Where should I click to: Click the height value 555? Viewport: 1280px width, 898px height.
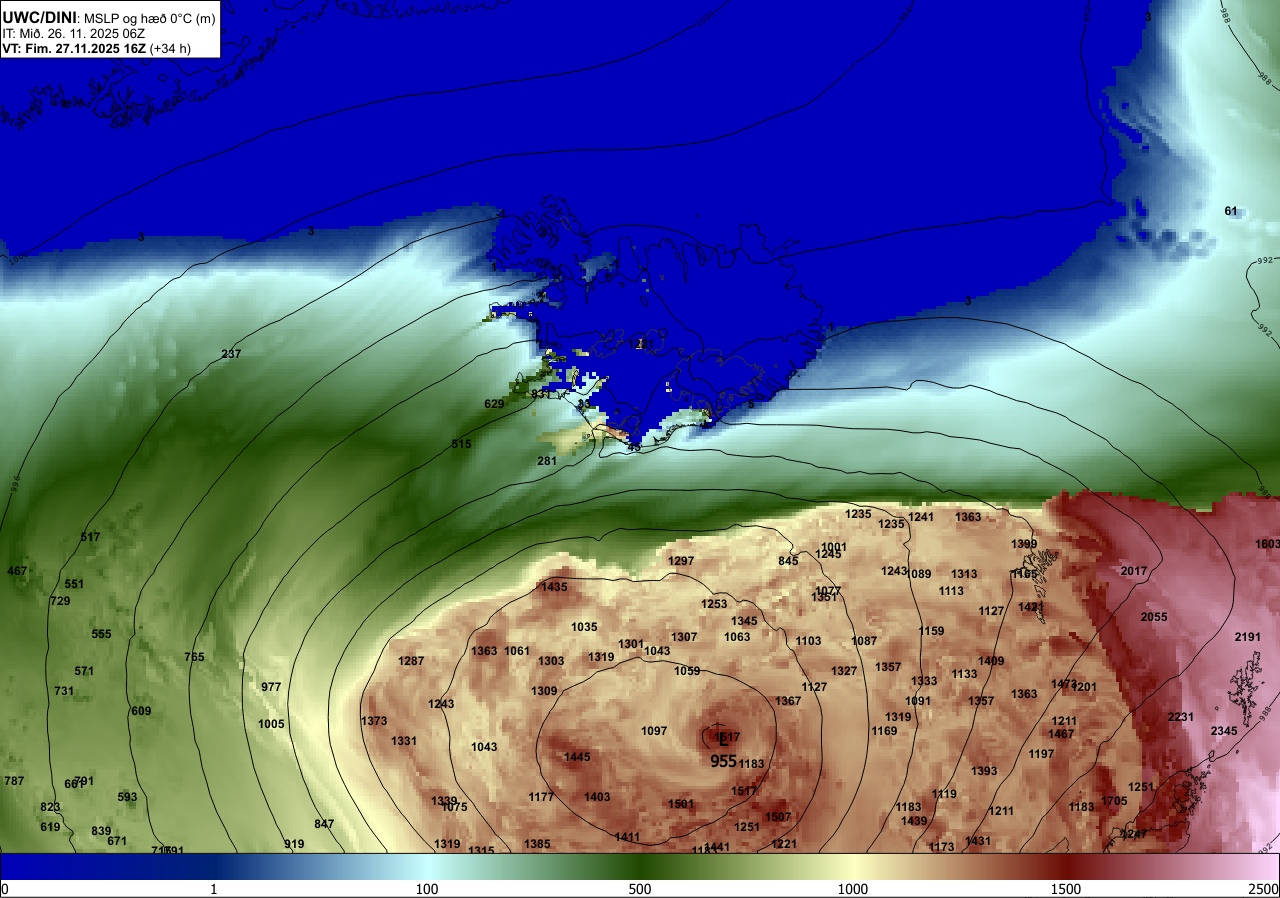[x=101, y=634]
